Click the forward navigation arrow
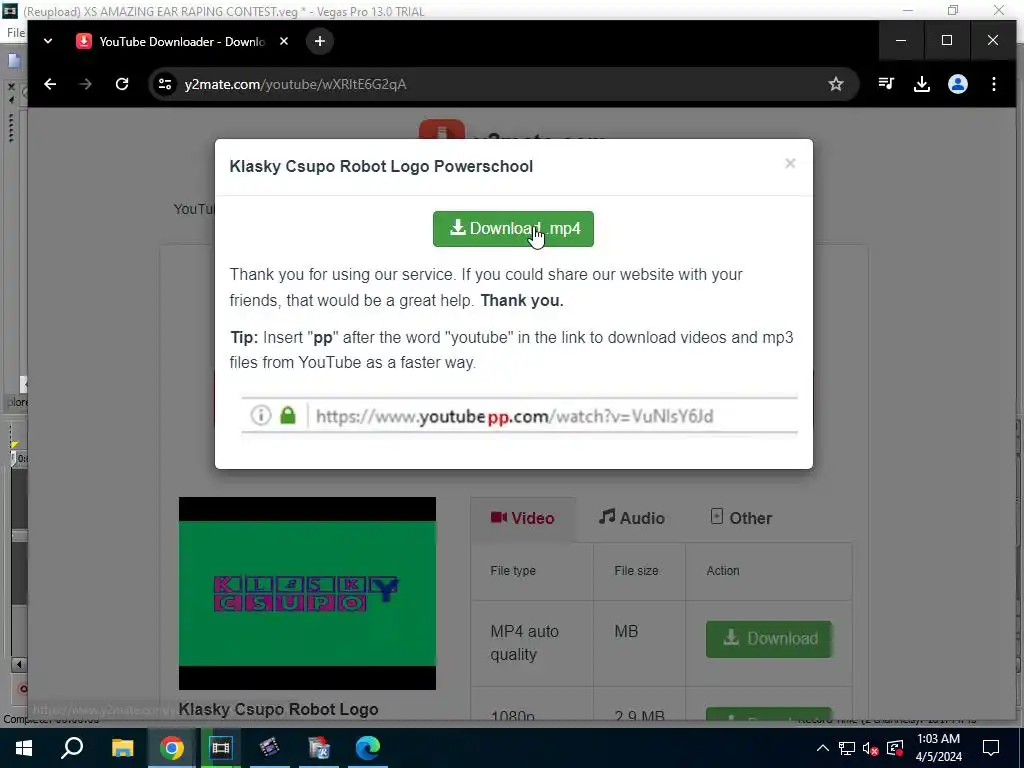The height and width of the screenshot is (768, 1024). tap(86, 84)
